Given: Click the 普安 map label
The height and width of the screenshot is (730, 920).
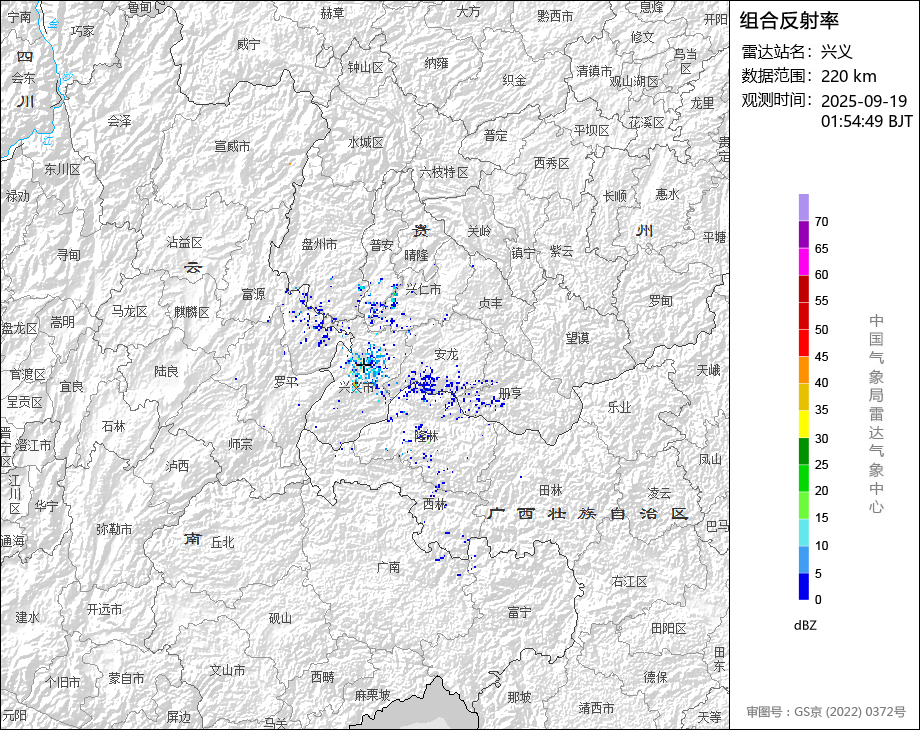Looking at the screenshot, I should [381, 245].
